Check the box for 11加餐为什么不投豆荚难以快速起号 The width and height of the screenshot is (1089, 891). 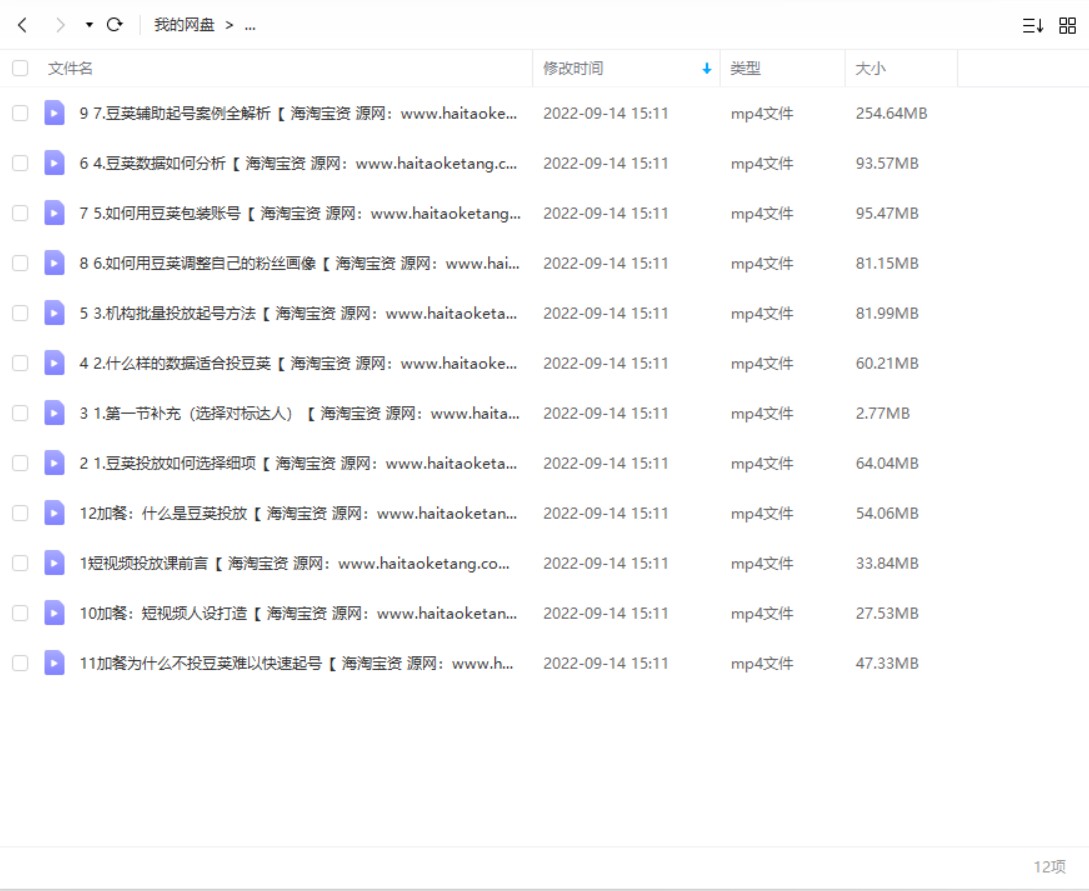pos(20,663)
